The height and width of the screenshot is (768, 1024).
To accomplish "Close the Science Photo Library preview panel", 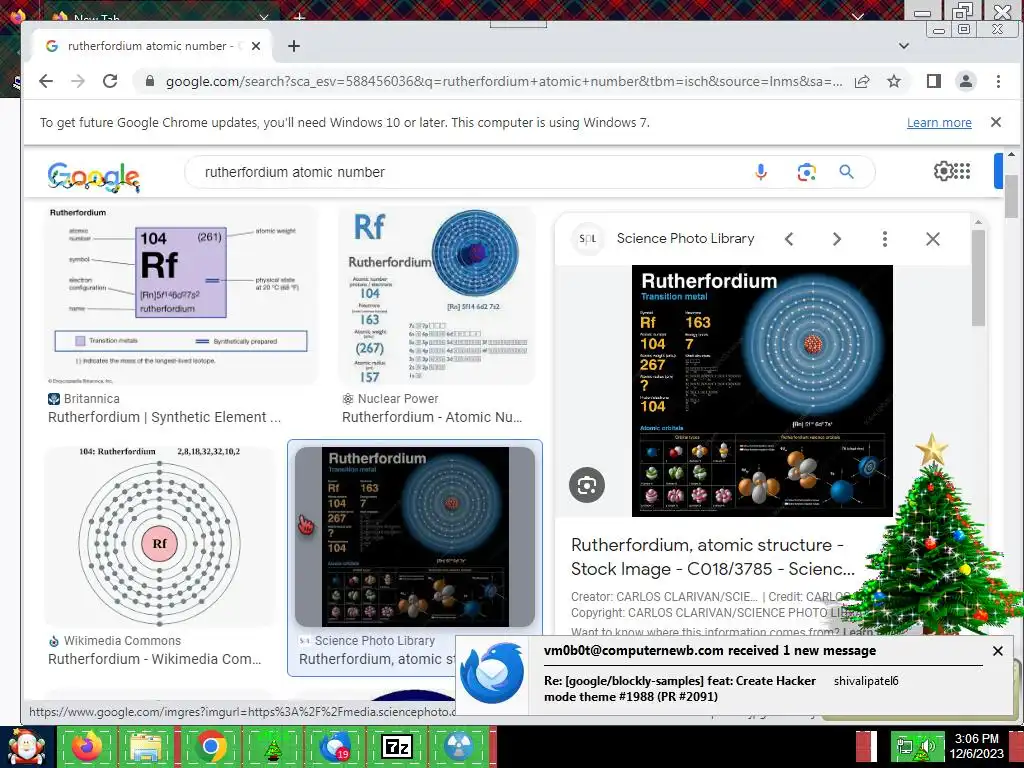I will (x=933, y=239).
